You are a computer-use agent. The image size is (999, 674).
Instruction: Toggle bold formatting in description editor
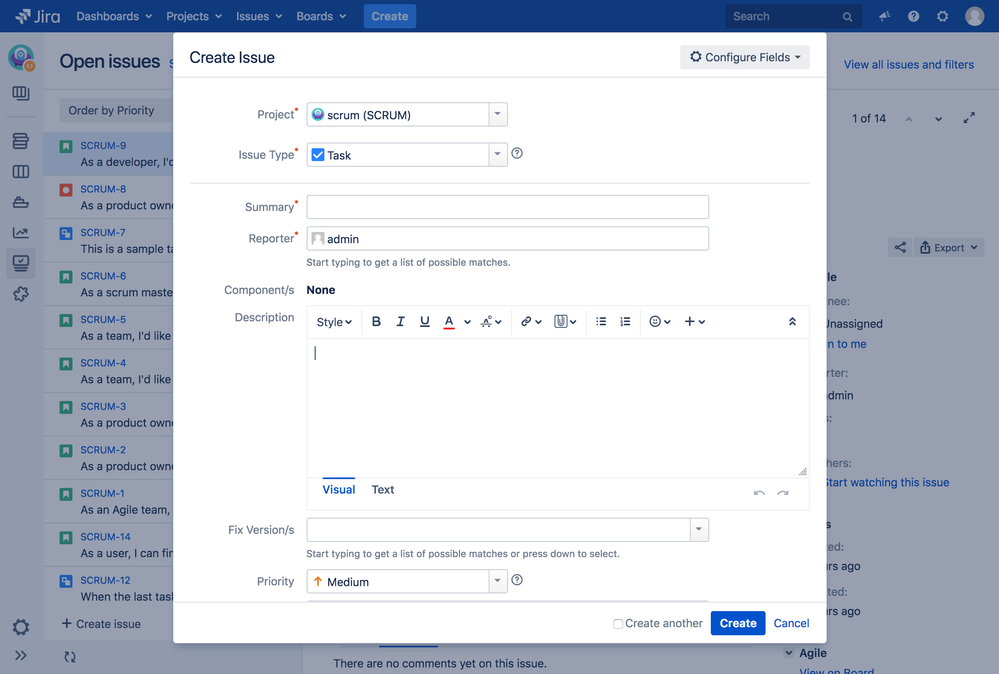[376, 322]
